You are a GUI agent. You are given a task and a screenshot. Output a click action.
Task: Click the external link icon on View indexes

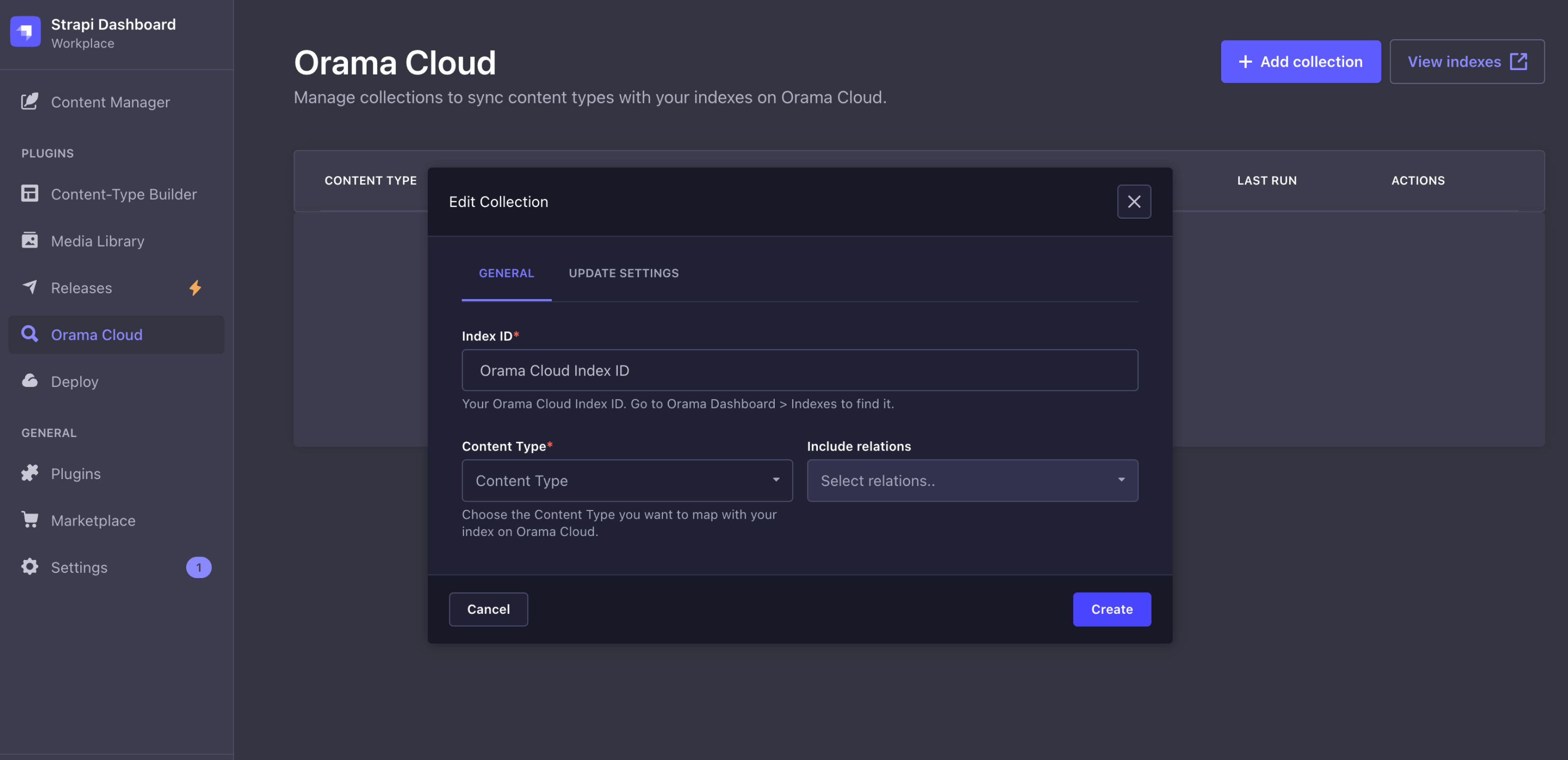[1519, 61]
